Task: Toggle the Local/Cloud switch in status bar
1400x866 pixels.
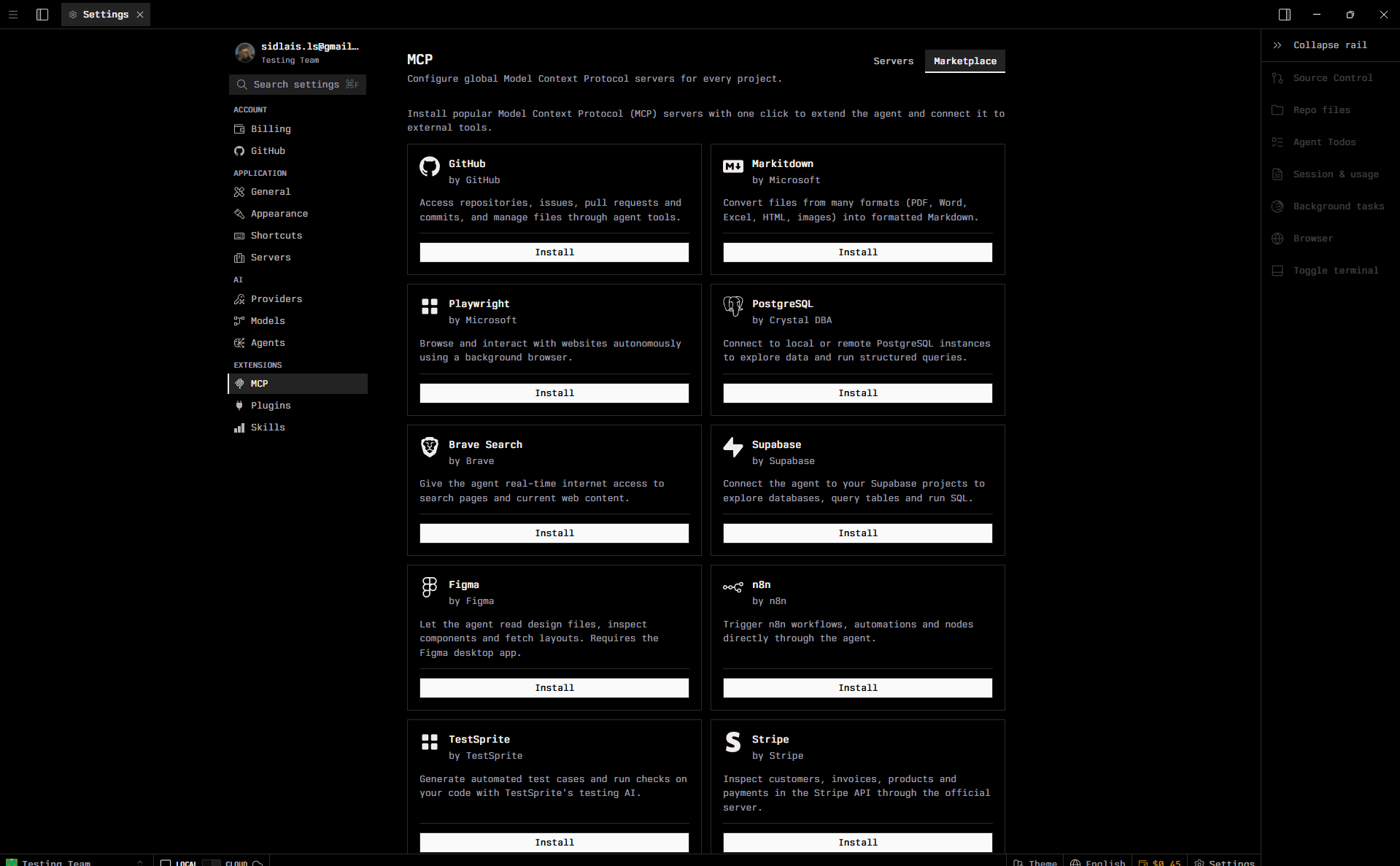Action: tap(212, 862)
